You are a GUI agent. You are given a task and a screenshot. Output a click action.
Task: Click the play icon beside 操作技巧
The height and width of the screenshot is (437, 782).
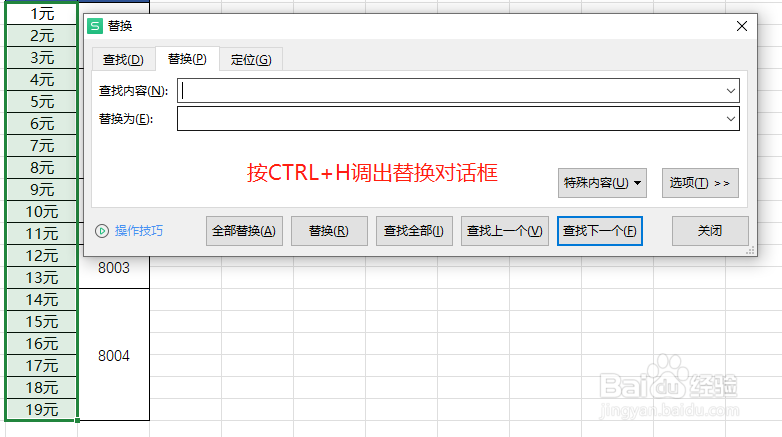[x=102, y=231]
